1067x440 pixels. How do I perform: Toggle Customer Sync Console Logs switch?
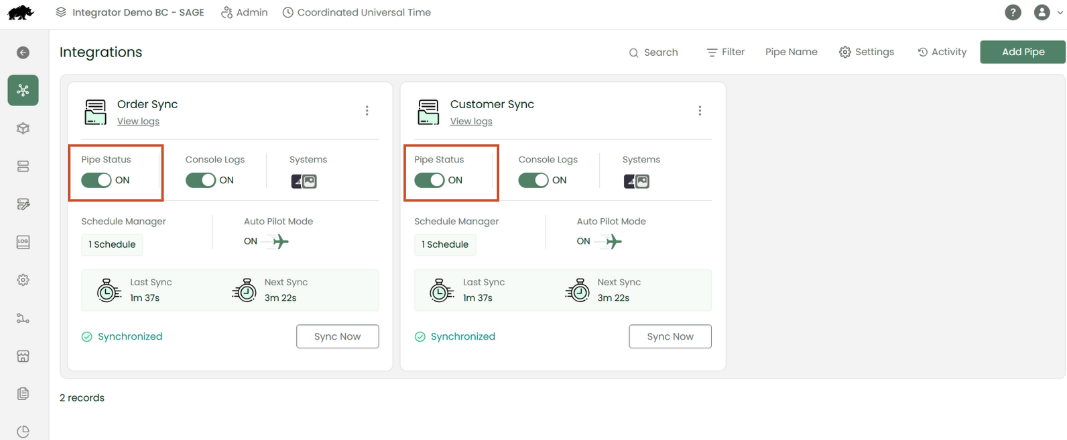[x=533, y=180]
